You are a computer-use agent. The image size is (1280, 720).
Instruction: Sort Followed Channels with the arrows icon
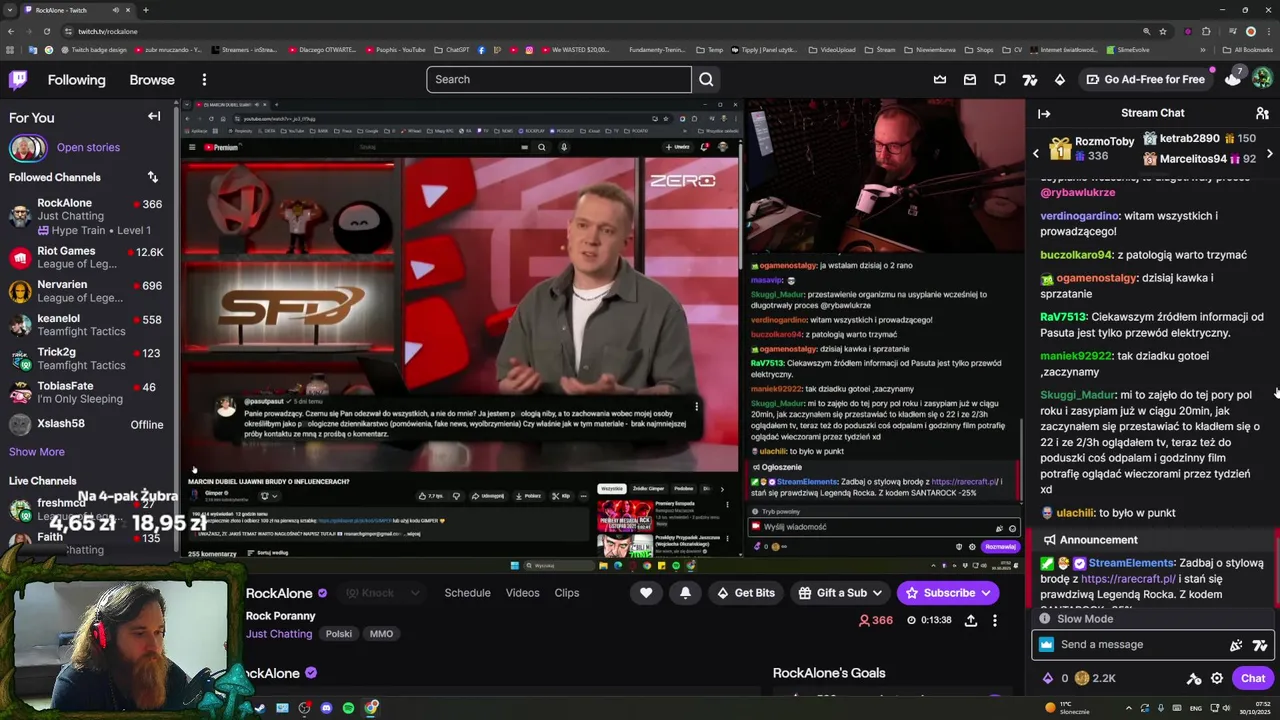(x=153, y=177)
